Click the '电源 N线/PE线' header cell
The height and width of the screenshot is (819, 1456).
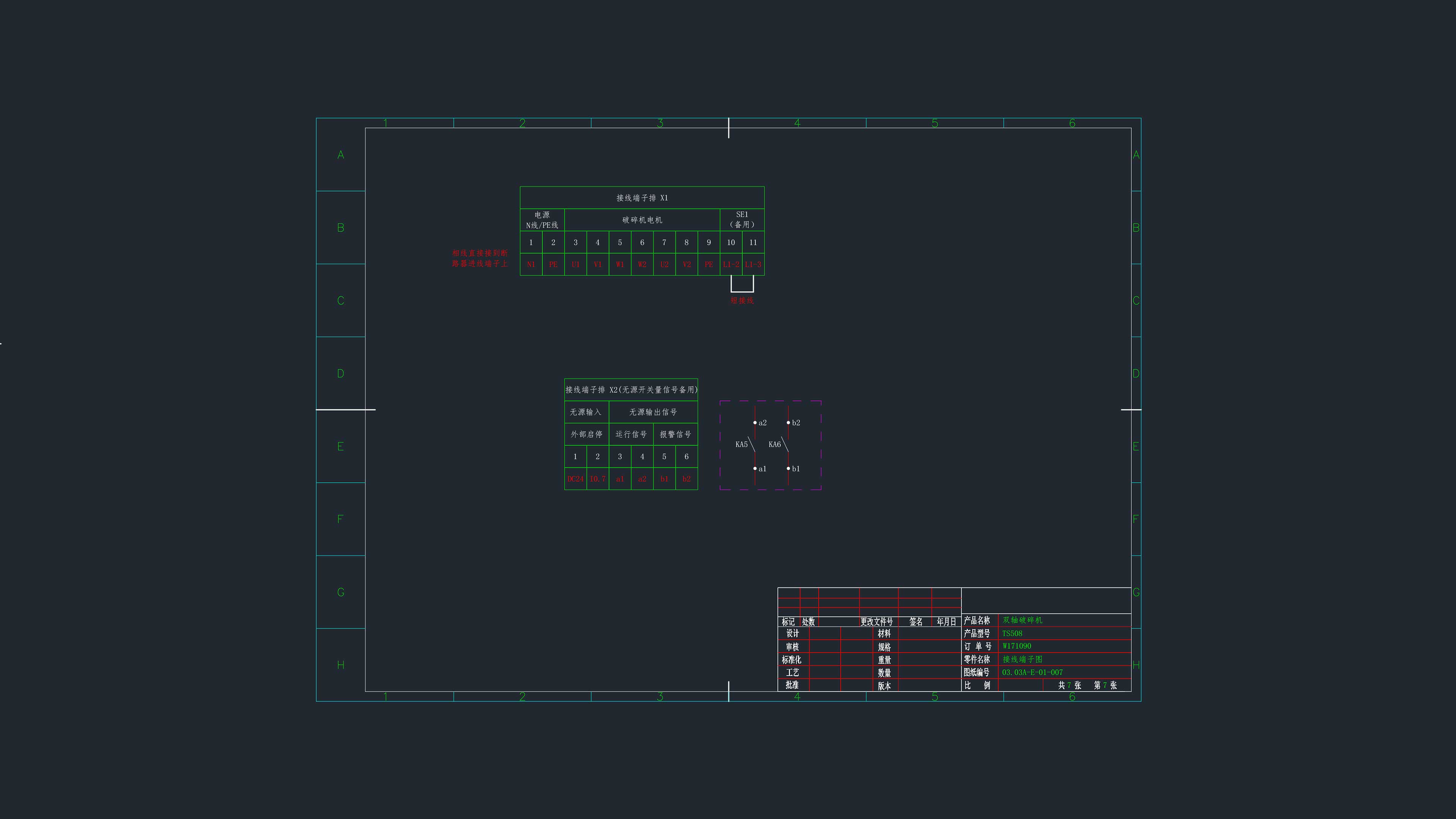[542, 220]
